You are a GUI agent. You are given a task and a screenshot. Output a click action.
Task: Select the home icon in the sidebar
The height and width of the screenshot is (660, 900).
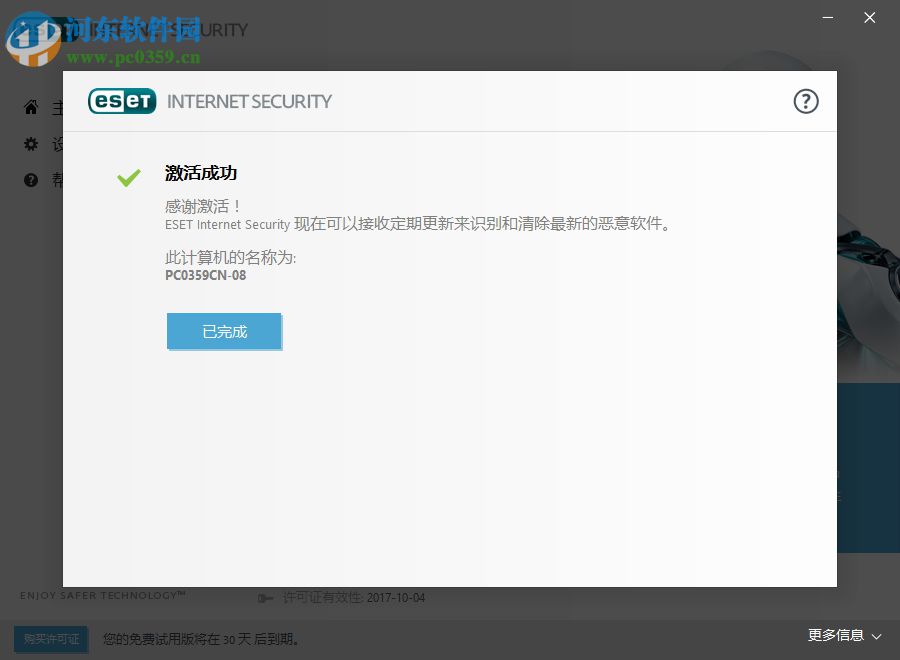(x=31, y=108)
